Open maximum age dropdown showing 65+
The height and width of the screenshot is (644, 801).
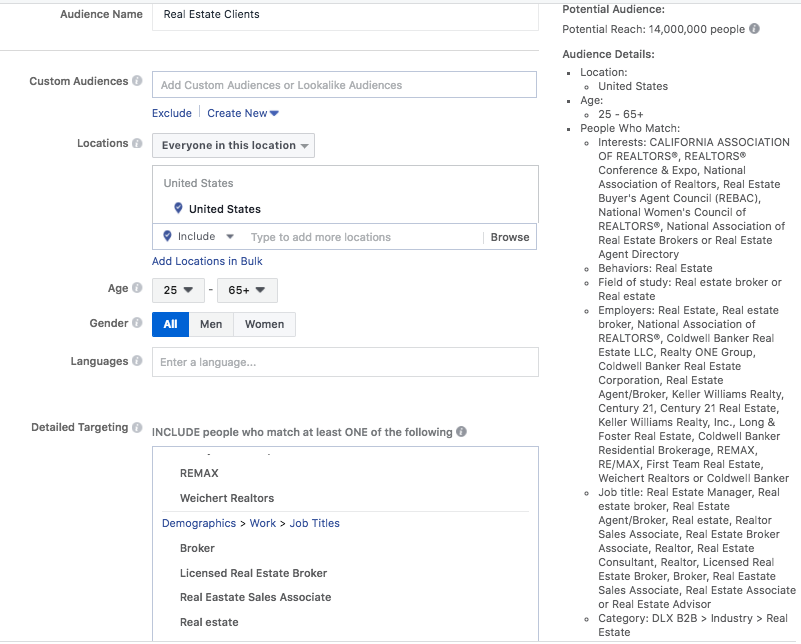(247, 290)
